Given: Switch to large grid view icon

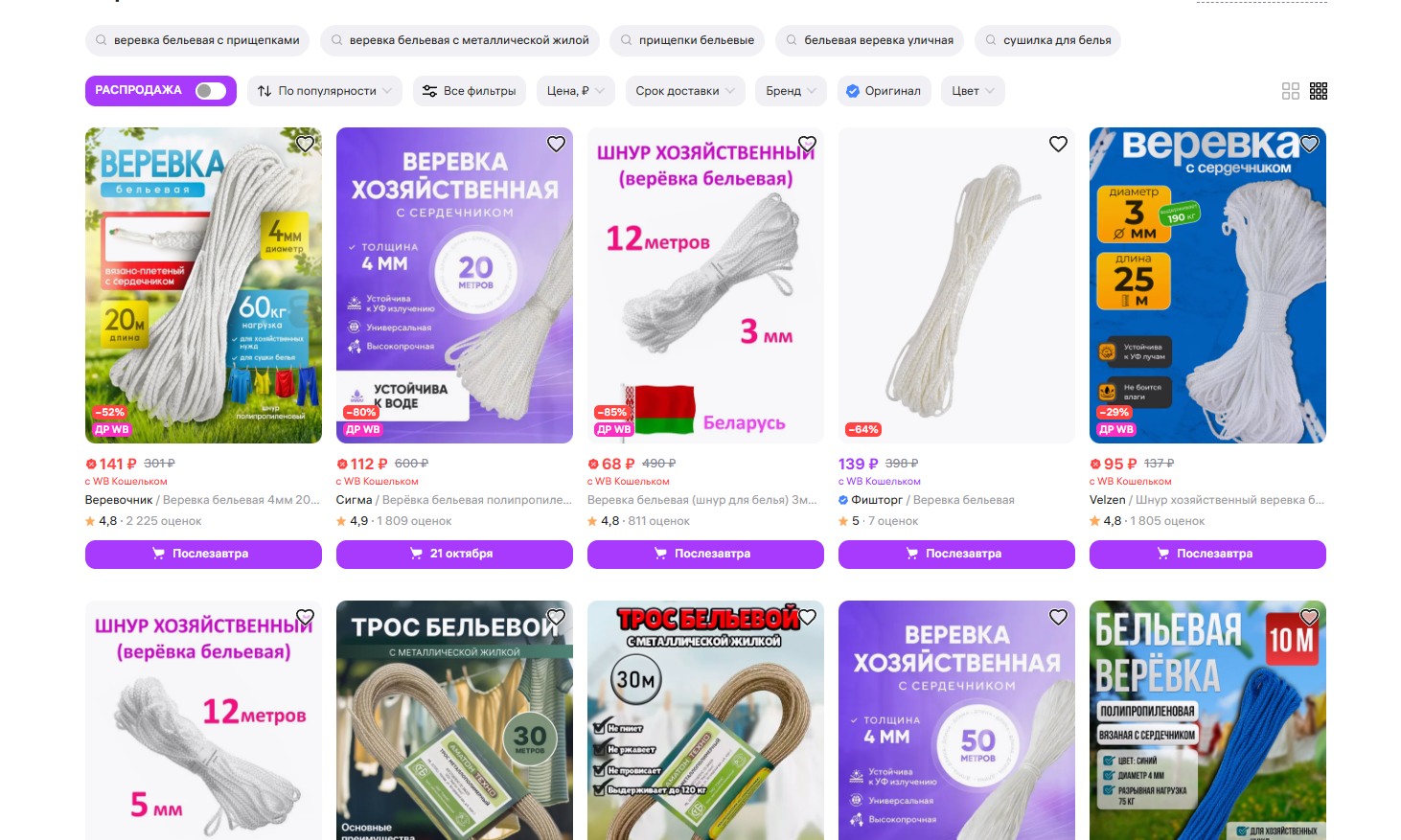Looking at the screenshot, I should 1291,91.
